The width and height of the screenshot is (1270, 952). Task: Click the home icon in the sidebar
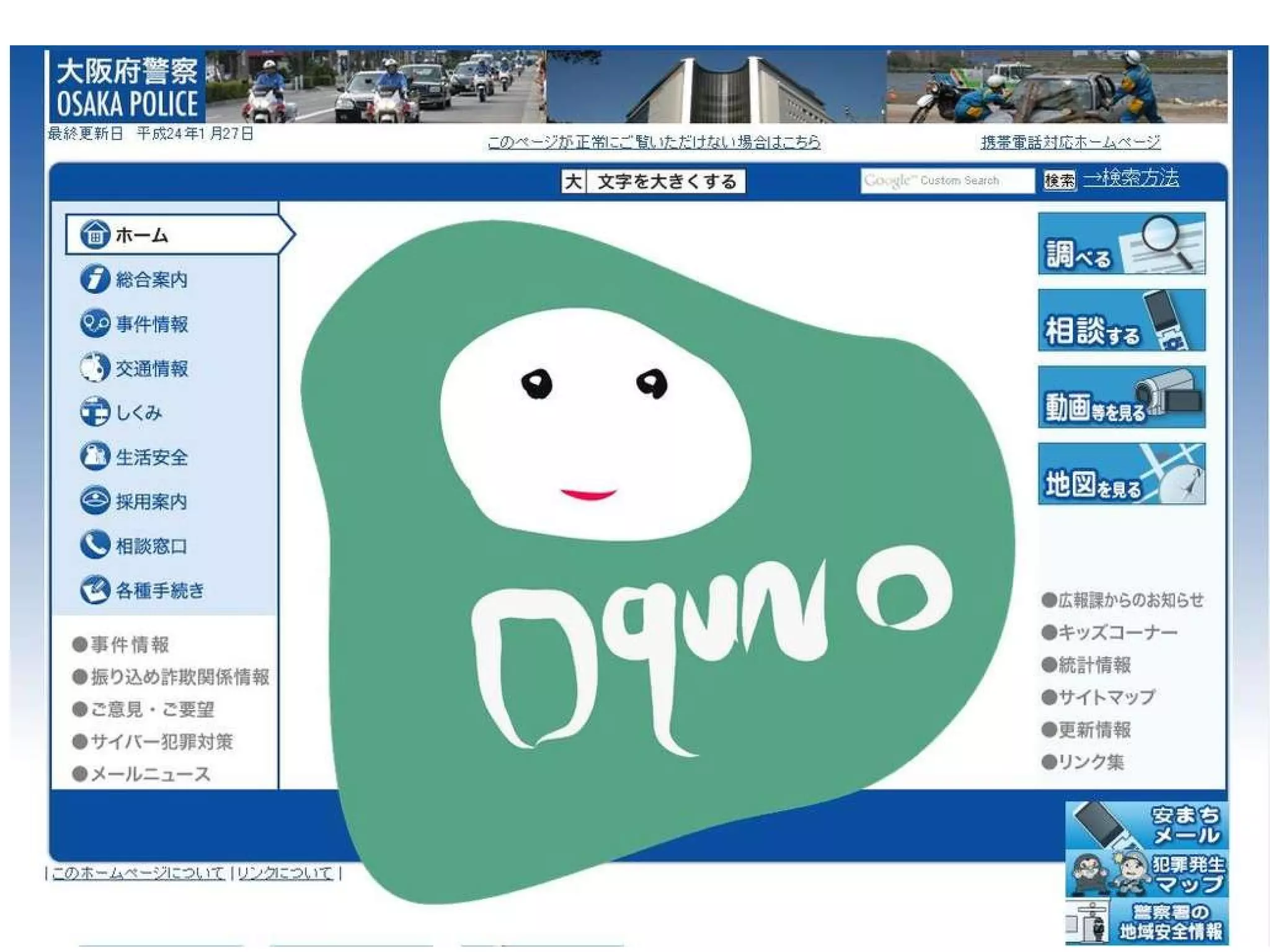tap(95, 235)
